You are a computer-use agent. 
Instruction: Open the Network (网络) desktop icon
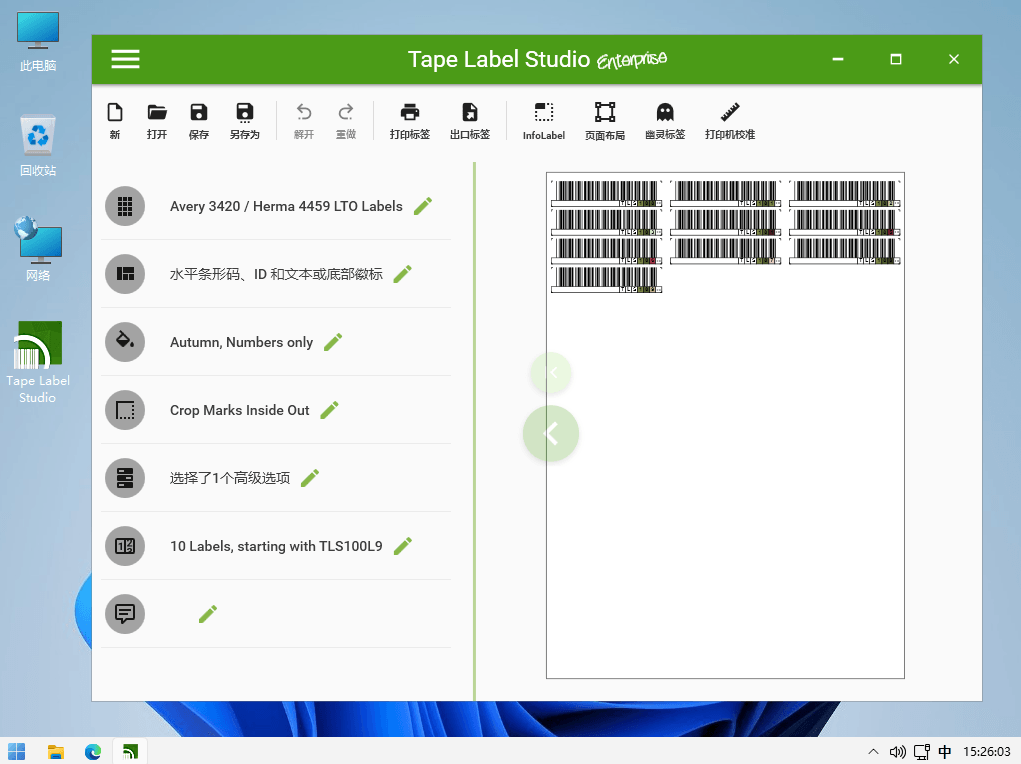pos(38,249)
